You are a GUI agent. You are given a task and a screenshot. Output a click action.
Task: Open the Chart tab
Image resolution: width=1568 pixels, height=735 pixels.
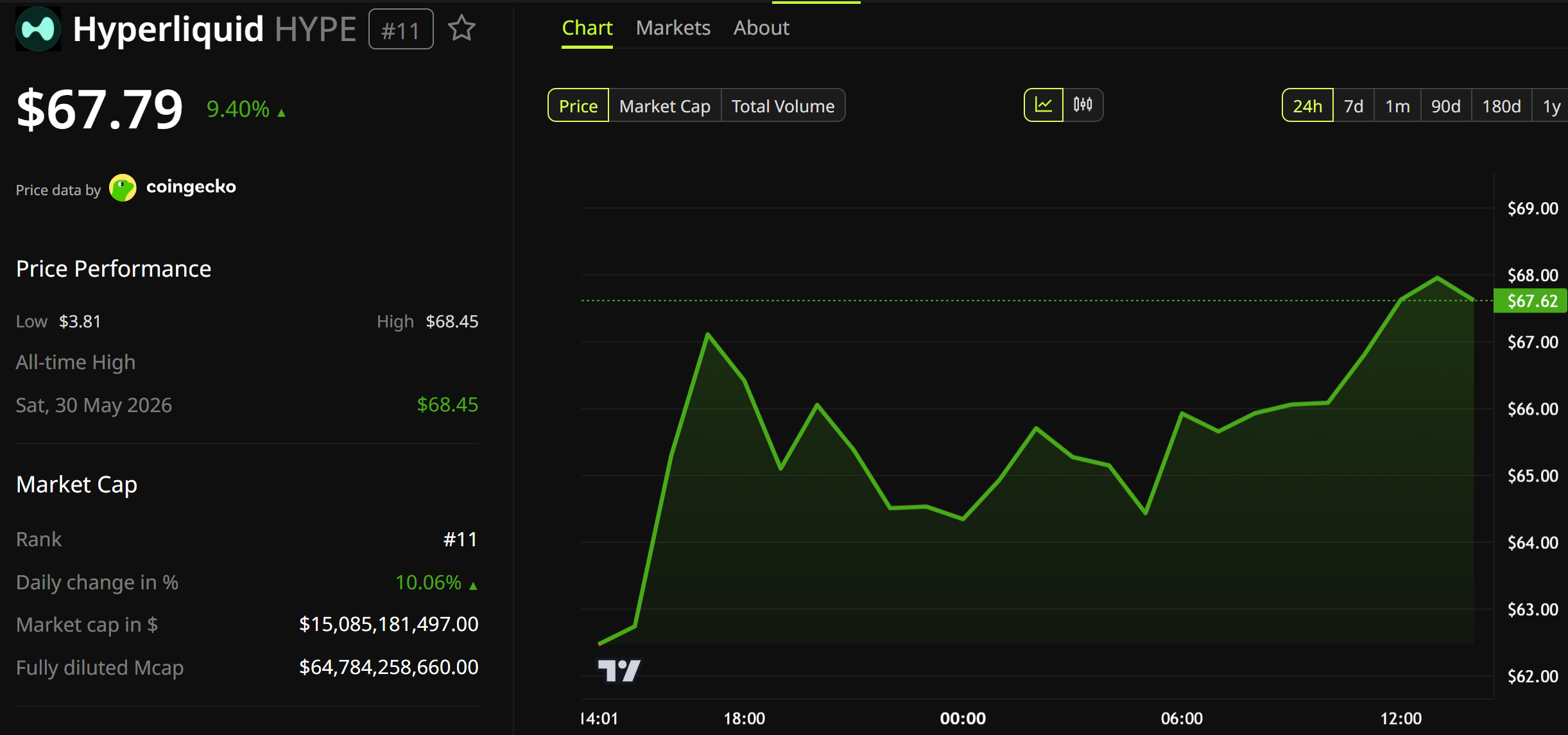[587, 28]
